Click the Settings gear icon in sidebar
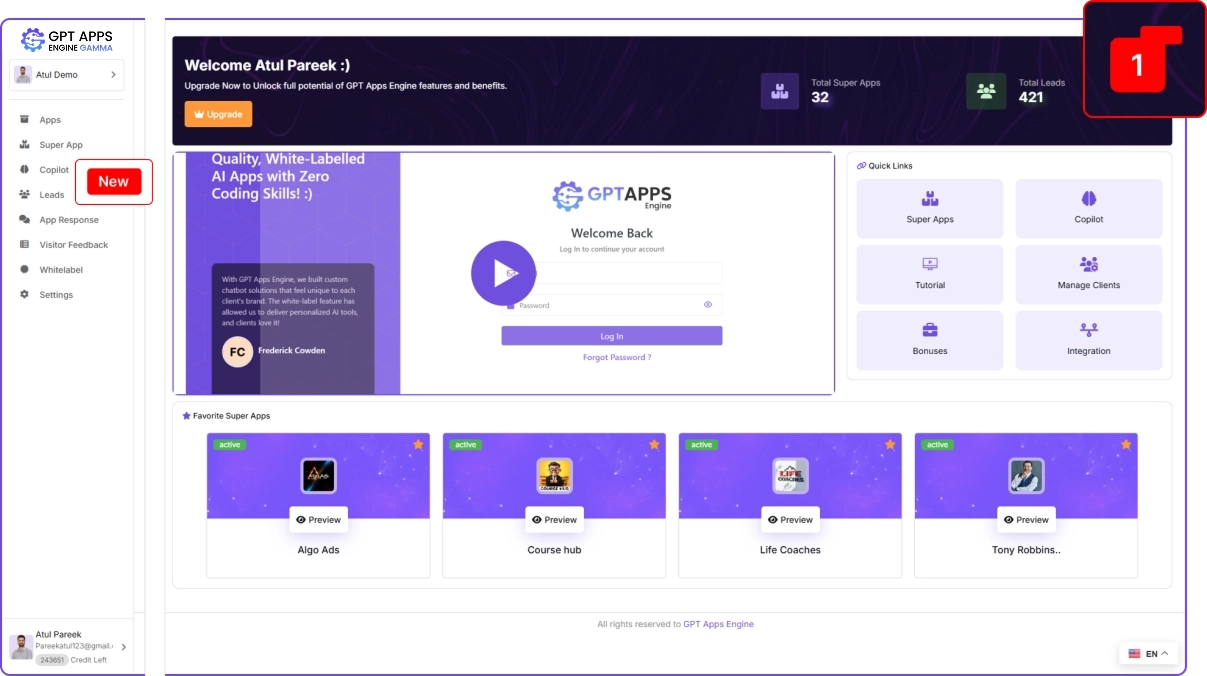This screenshot has height=676, width=1207. 25,295
